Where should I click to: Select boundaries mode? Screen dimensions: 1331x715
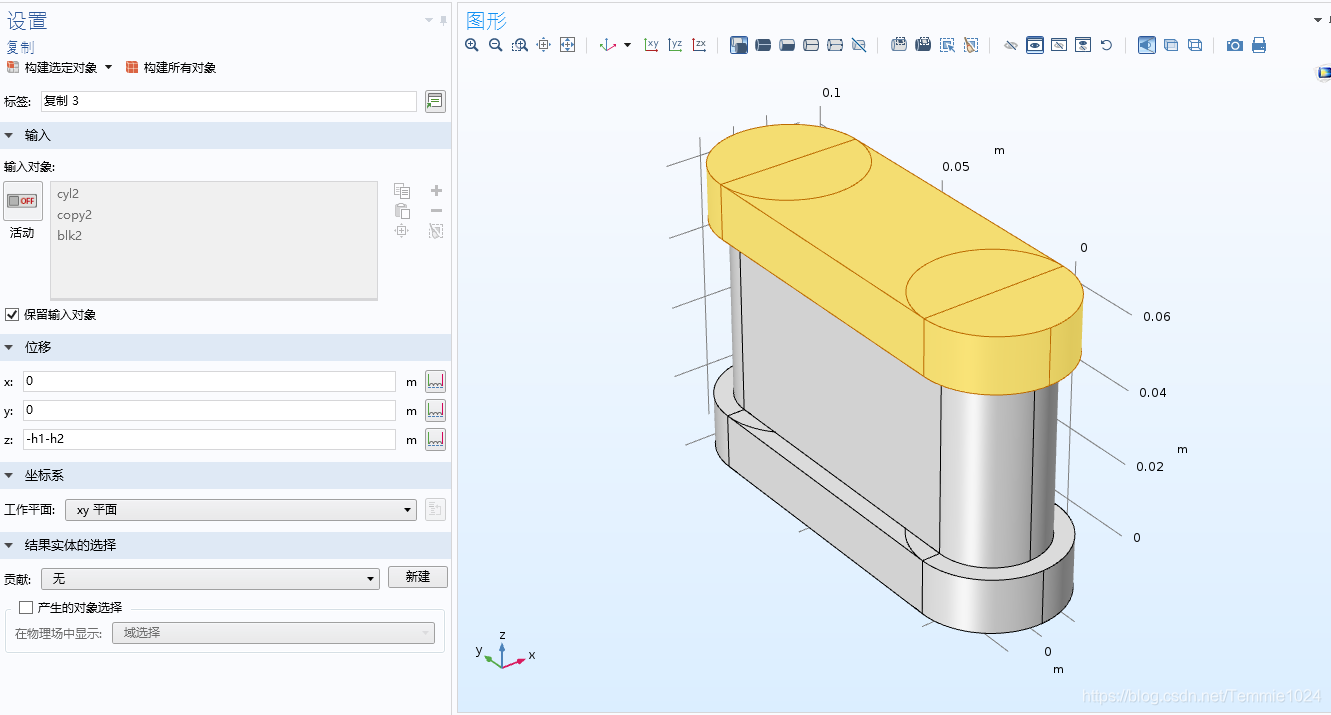click(x=787, y=45)
